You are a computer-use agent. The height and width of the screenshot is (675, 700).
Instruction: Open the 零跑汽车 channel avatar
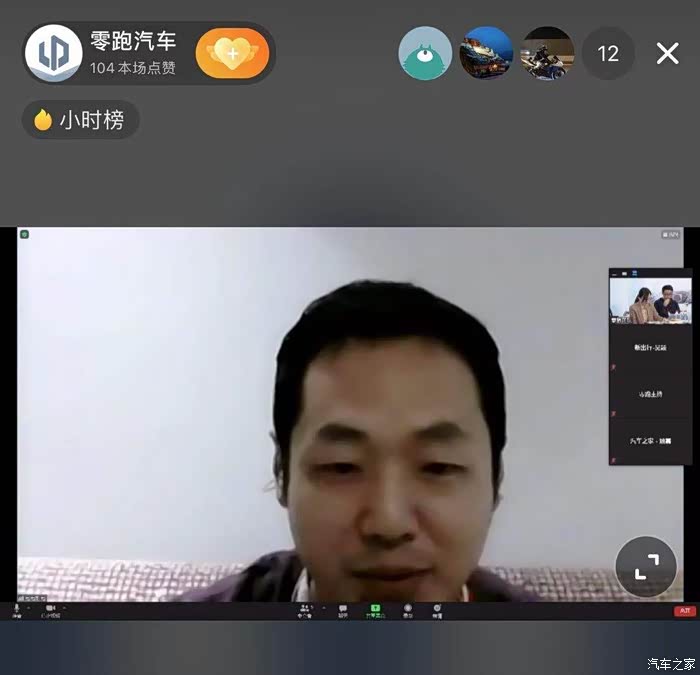pyautogui.click(x=54, y=53)
